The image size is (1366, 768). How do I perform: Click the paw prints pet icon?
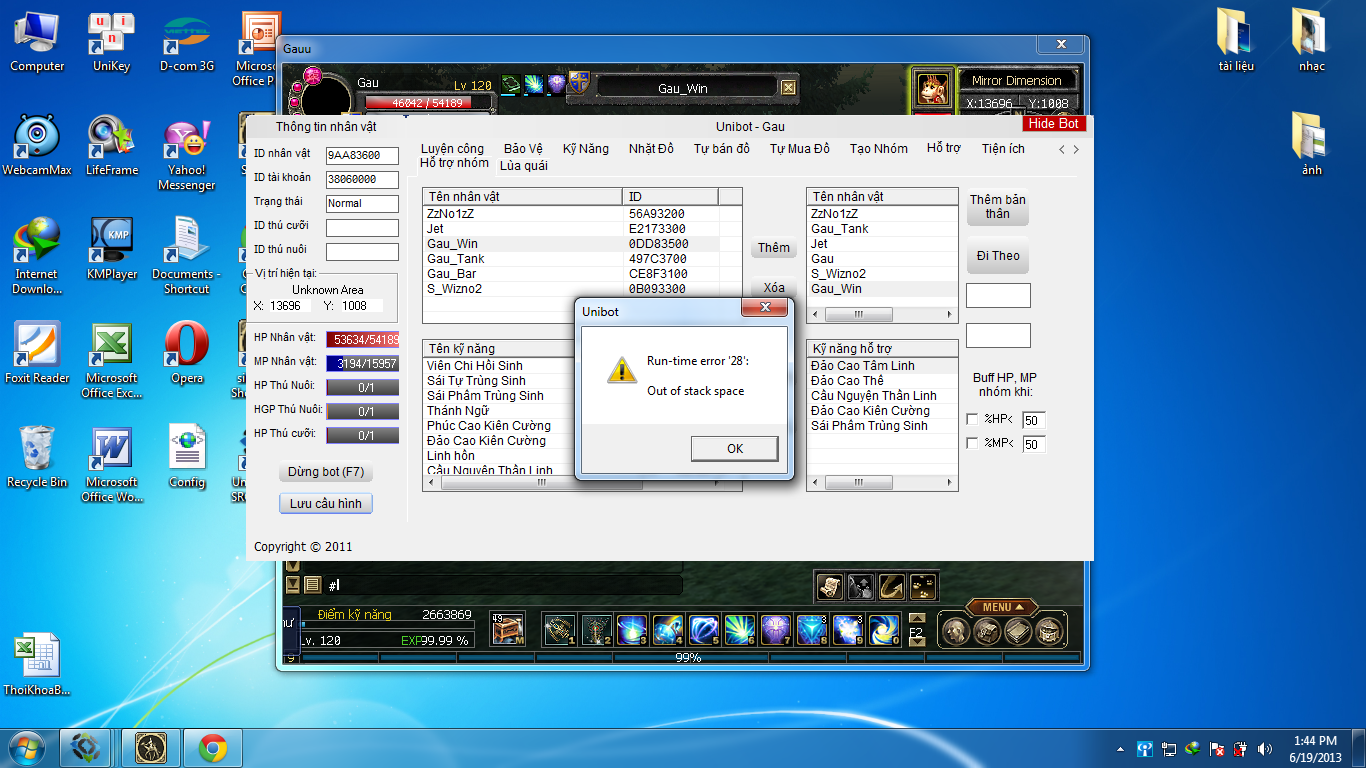click(x=923, y=586)
